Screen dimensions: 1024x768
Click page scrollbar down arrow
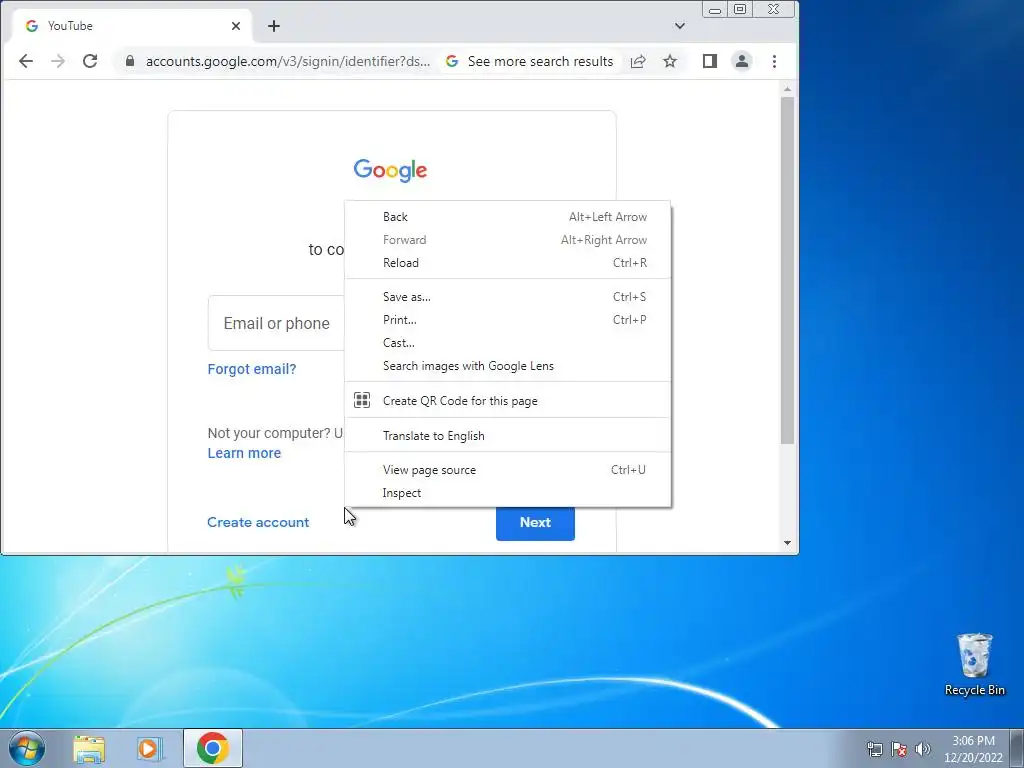[787, 543]
